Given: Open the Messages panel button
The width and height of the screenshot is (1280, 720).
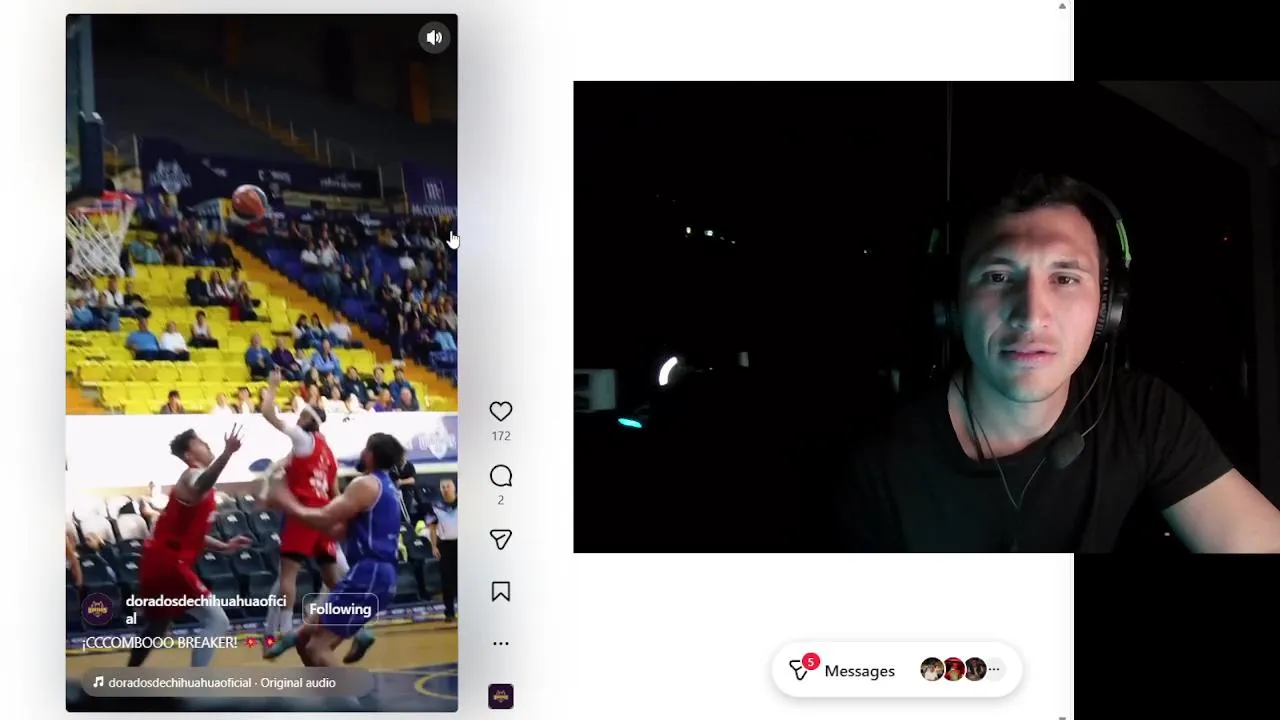Looking at the screenshot, I should pos(897,670).
